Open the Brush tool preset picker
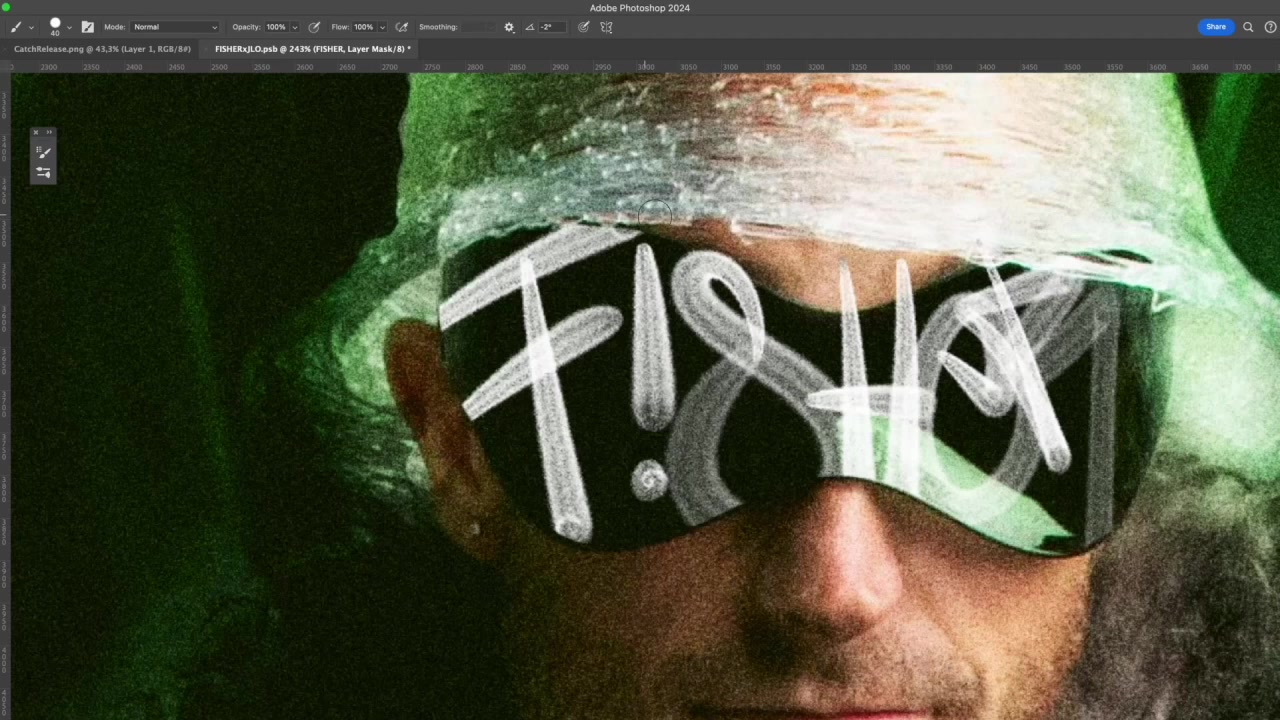This screenshot has width=1280, height=720. click(x=16, y=27)
